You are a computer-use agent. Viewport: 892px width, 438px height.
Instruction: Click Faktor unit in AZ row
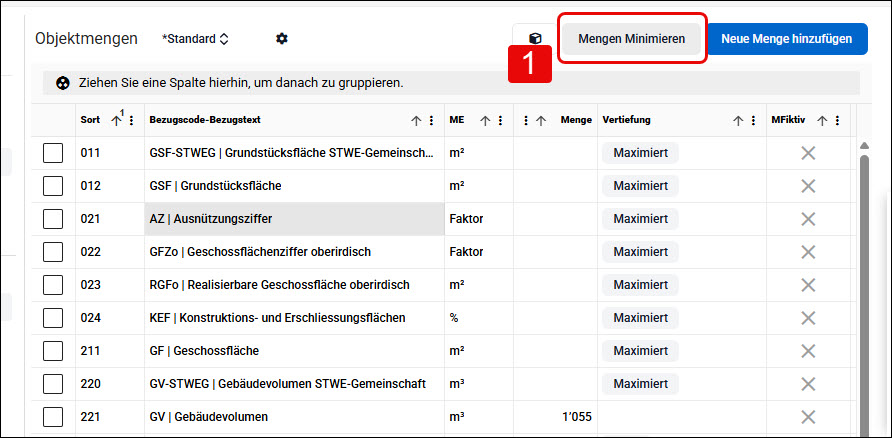pos(466,219)
